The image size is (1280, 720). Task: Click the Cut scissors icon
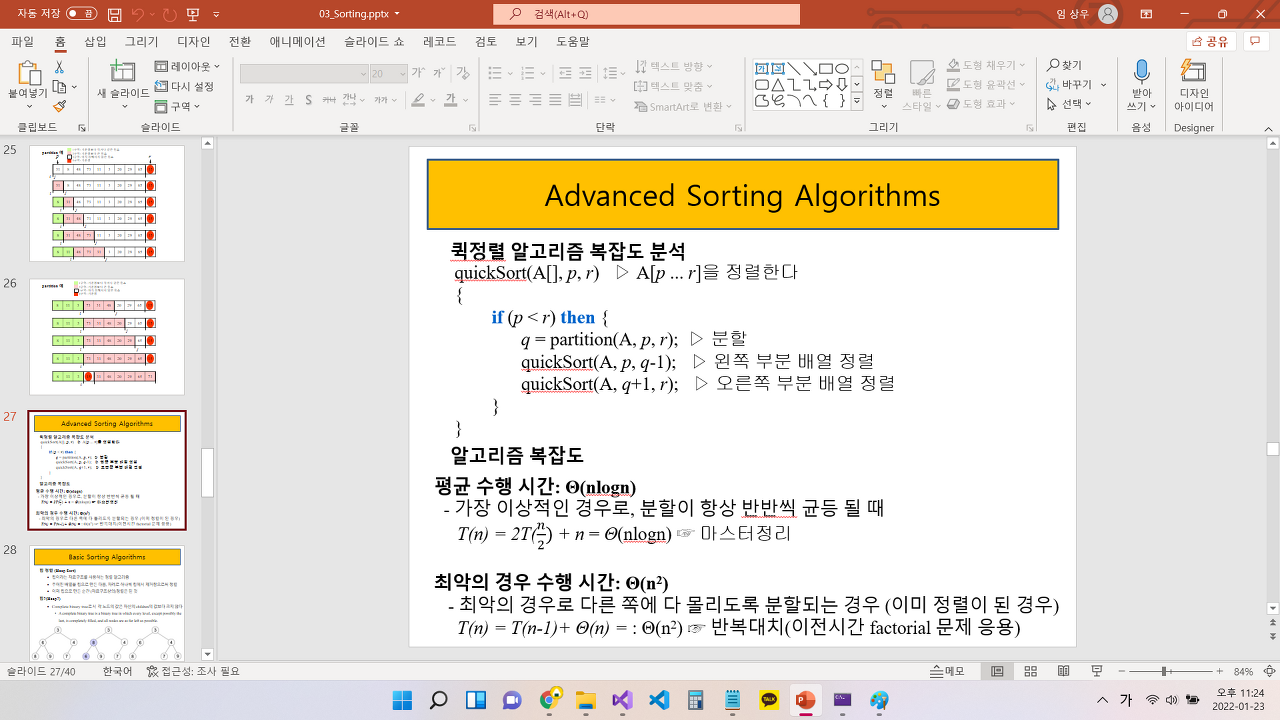tap(59, 67)
